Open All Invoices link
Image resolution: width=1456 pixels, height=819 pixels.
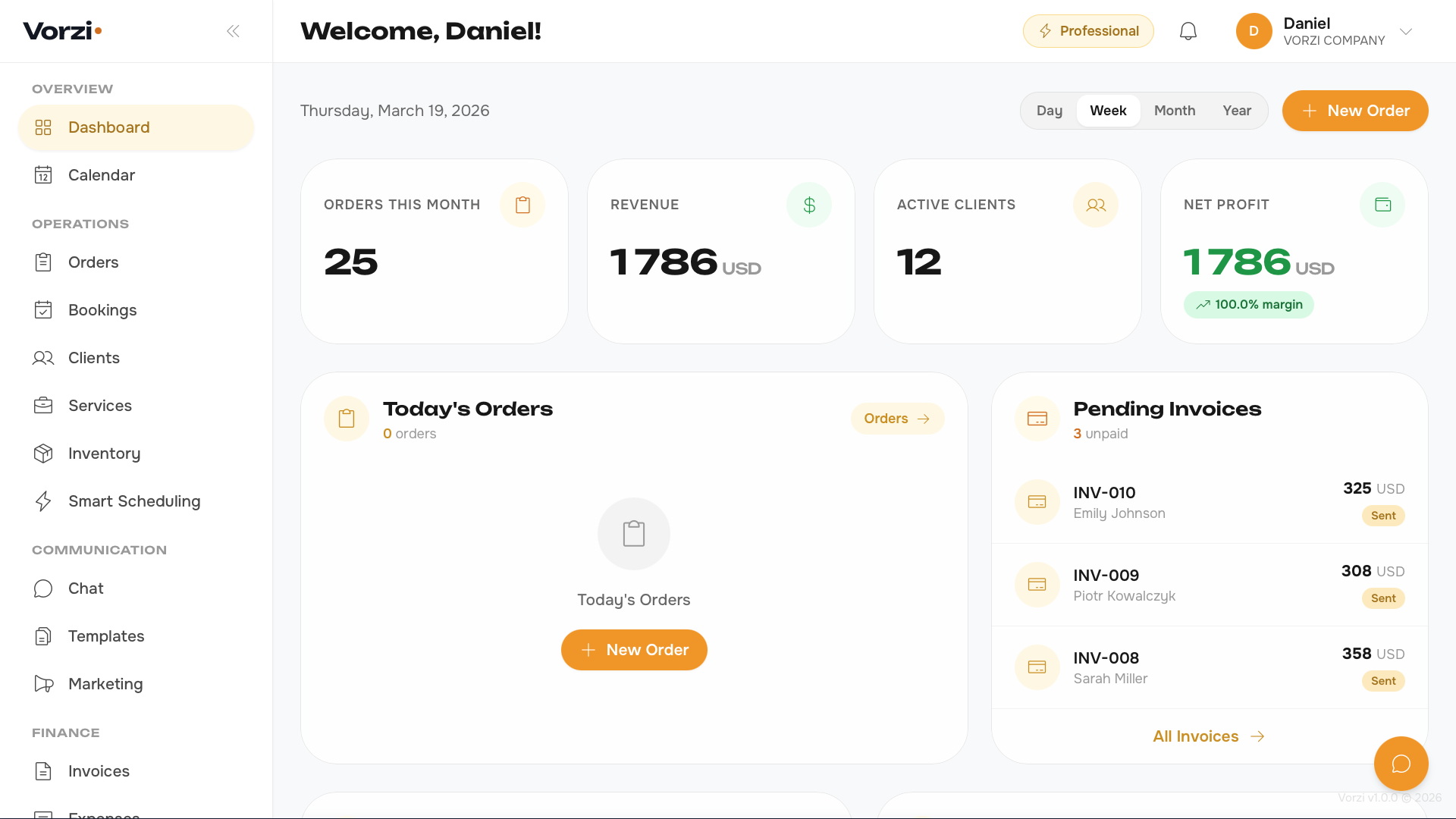[x=1209, y=736]
